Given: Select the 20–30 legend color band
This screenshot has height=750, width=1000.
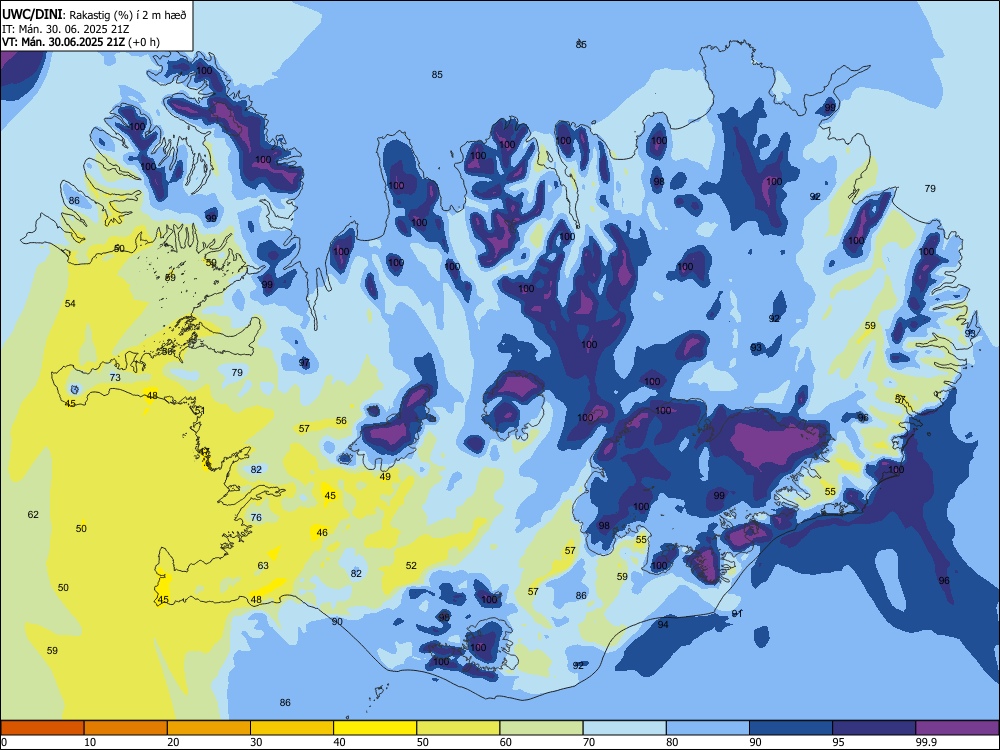Looking at the screenshot, I should click(x=209, y=728).
